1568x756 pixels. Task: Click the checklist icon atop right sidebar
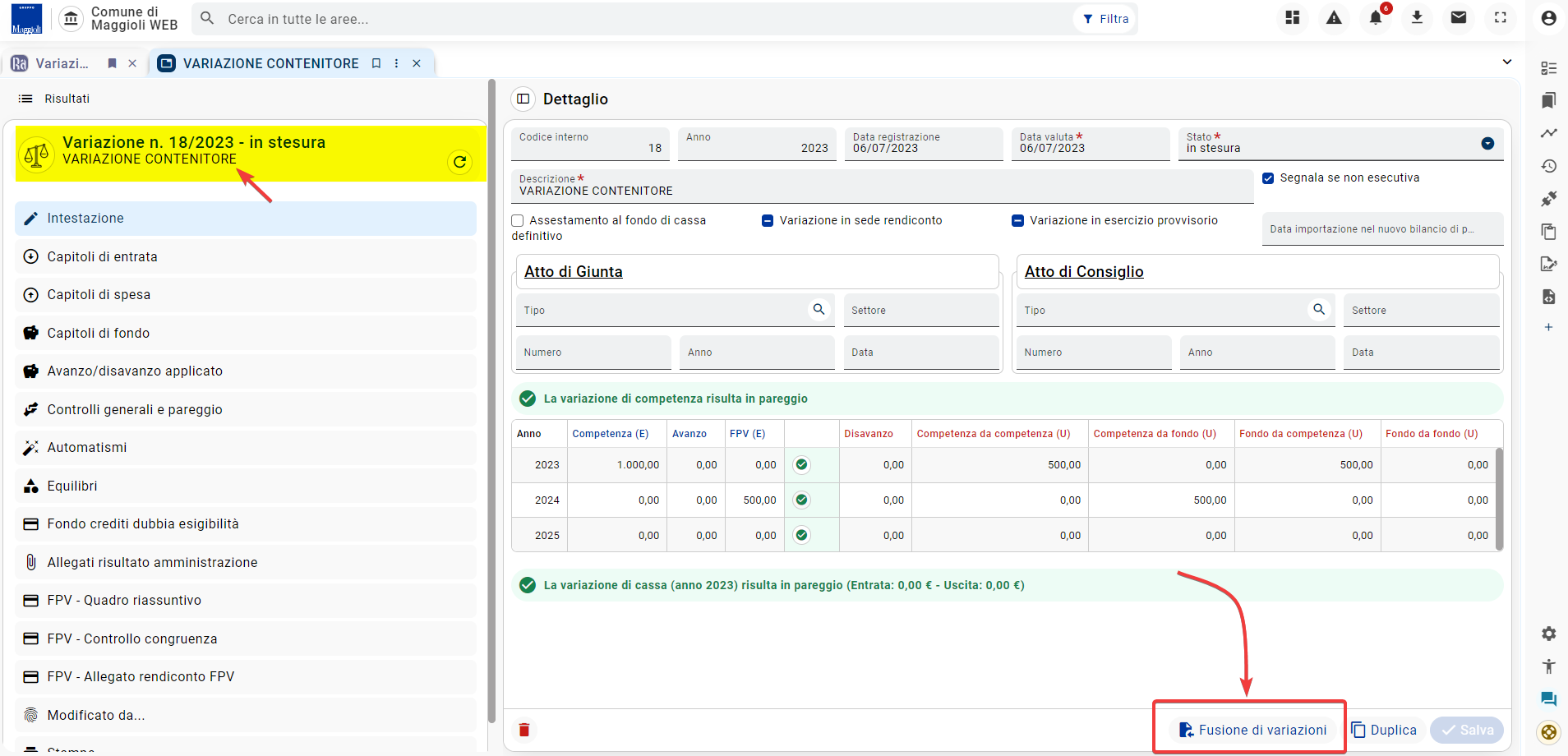click(1549, 68)
